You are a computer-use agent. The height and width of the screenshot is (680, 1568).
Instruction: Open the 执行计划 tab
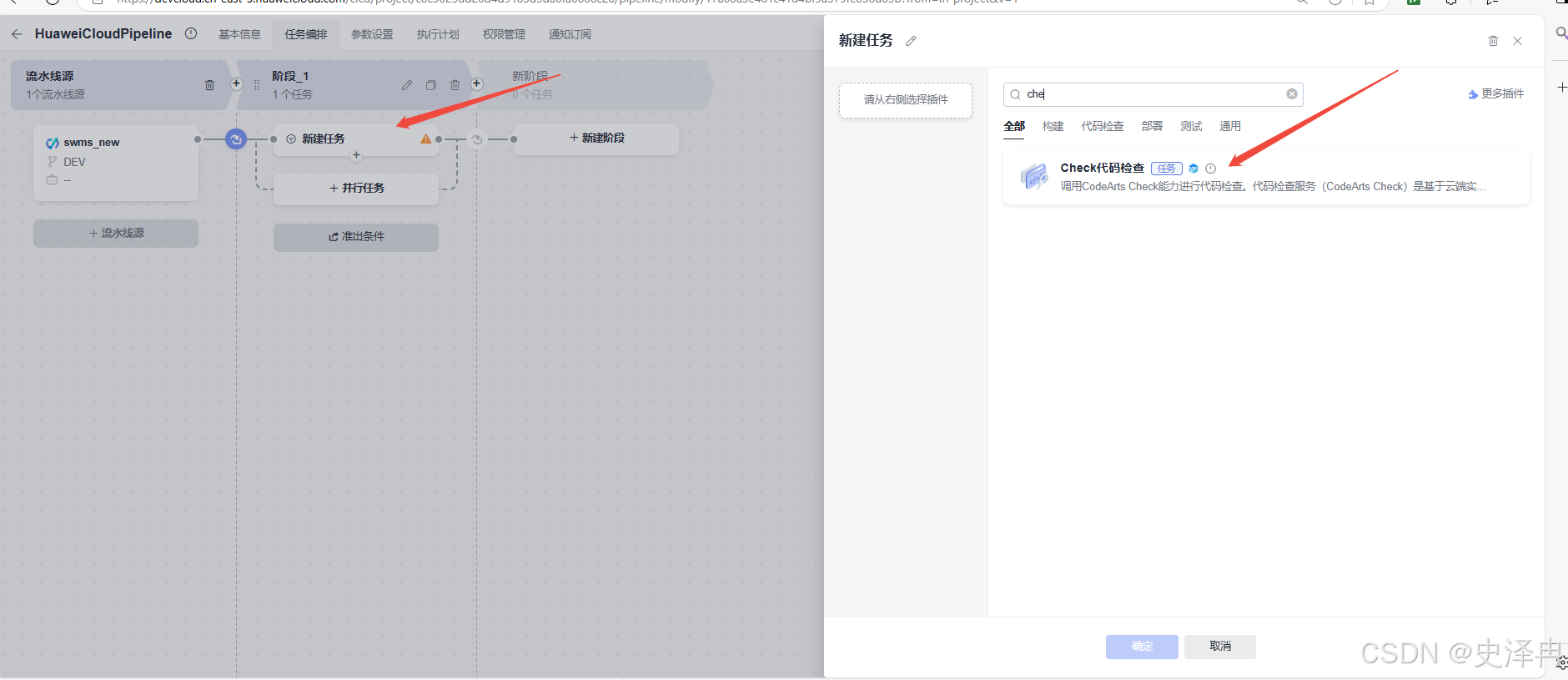click(x=438, y=34)
